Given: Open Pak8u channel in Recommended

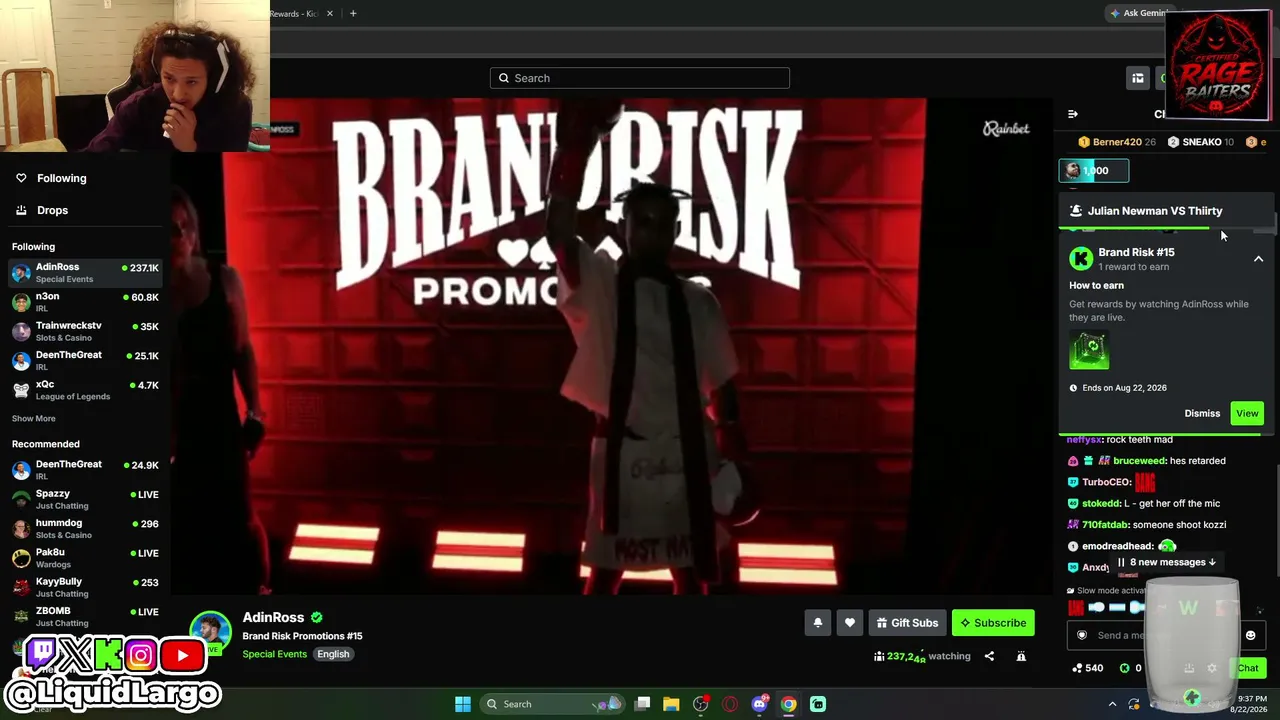Looking at the screenshot, I should (85, 557).
